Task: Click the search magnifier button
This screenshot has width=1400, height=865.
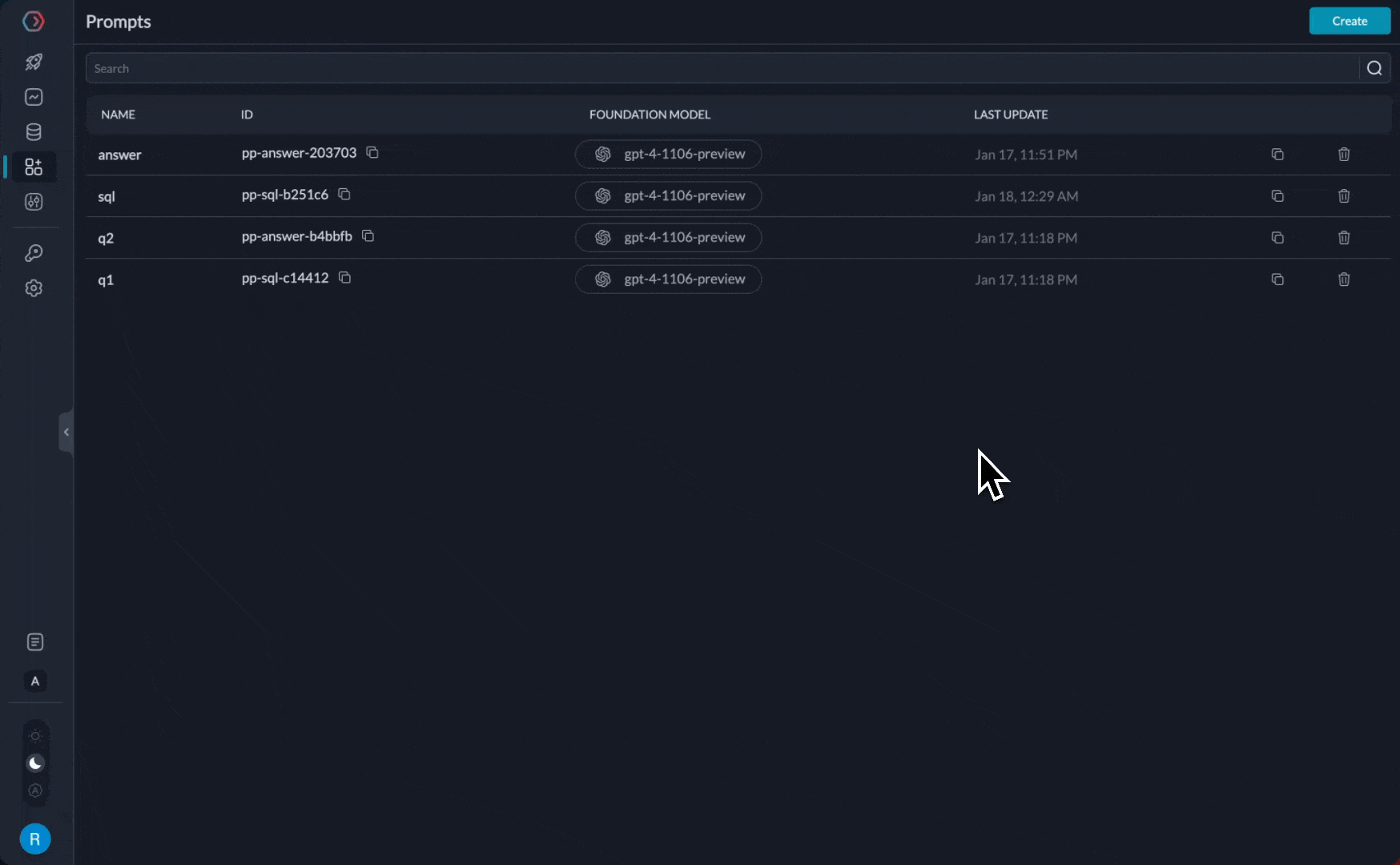Action: (x=1374, y=68)
